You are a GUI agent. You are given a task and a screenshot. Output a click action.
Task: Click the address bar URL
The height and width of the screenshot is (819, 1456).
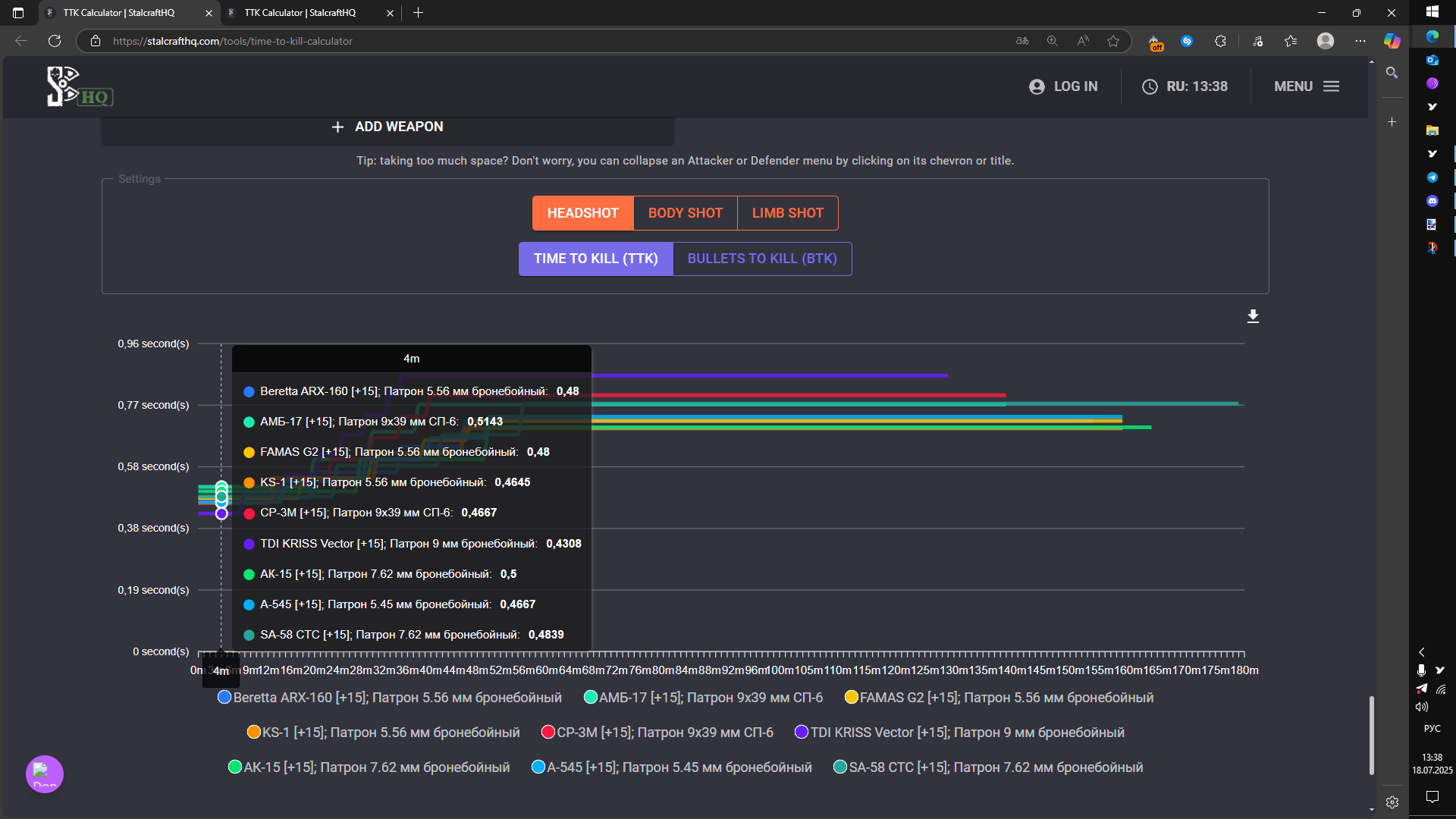tap(233, 41)
